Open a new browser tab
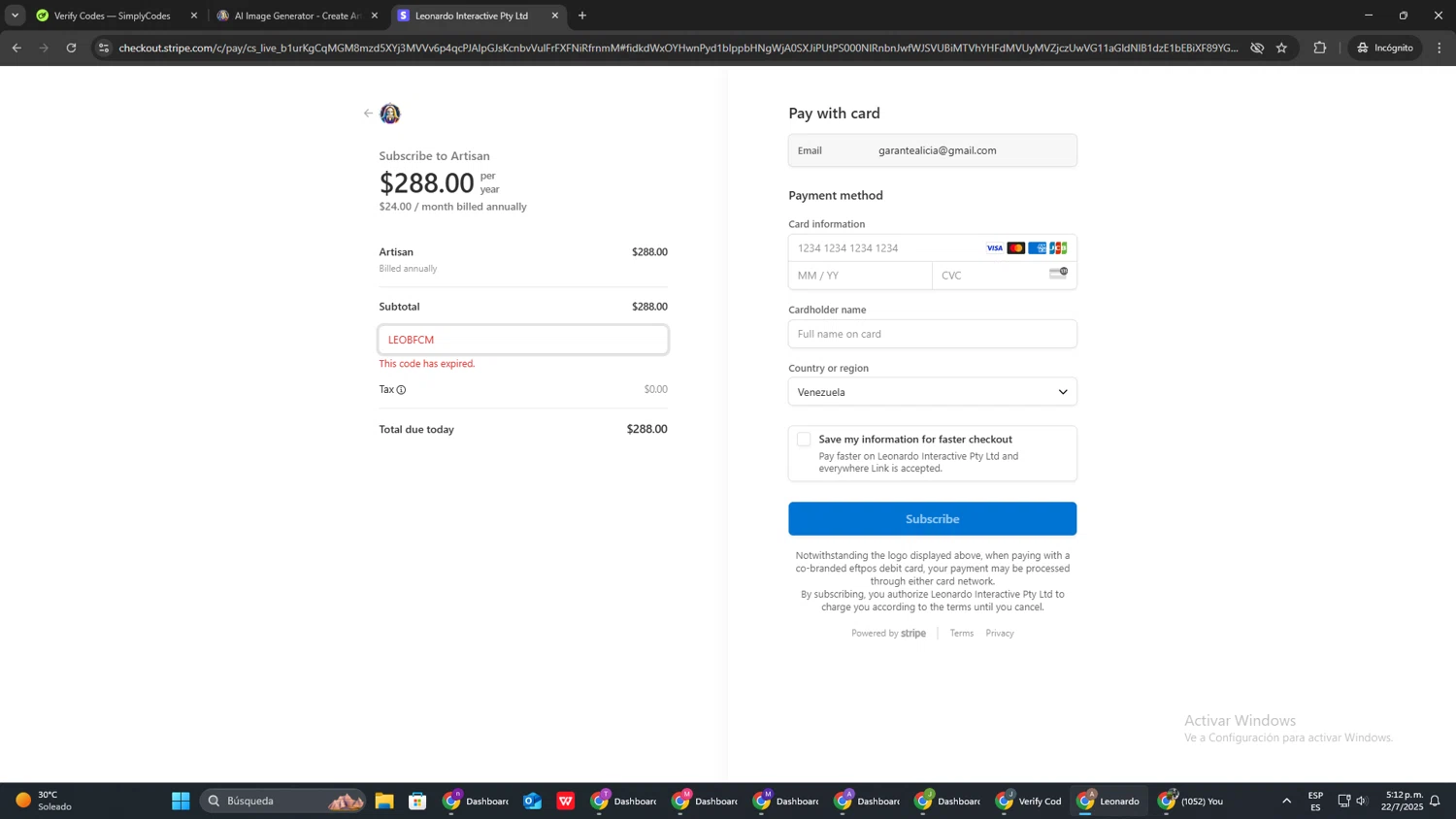This screenshot has width=1456, height=819. tap(582, 16)
